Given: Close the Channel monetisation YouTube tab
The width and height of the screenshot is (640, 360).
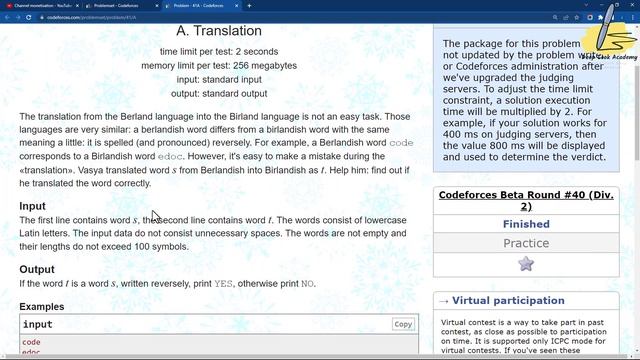Looking at the screenshot, I should [x=78, y=6].
